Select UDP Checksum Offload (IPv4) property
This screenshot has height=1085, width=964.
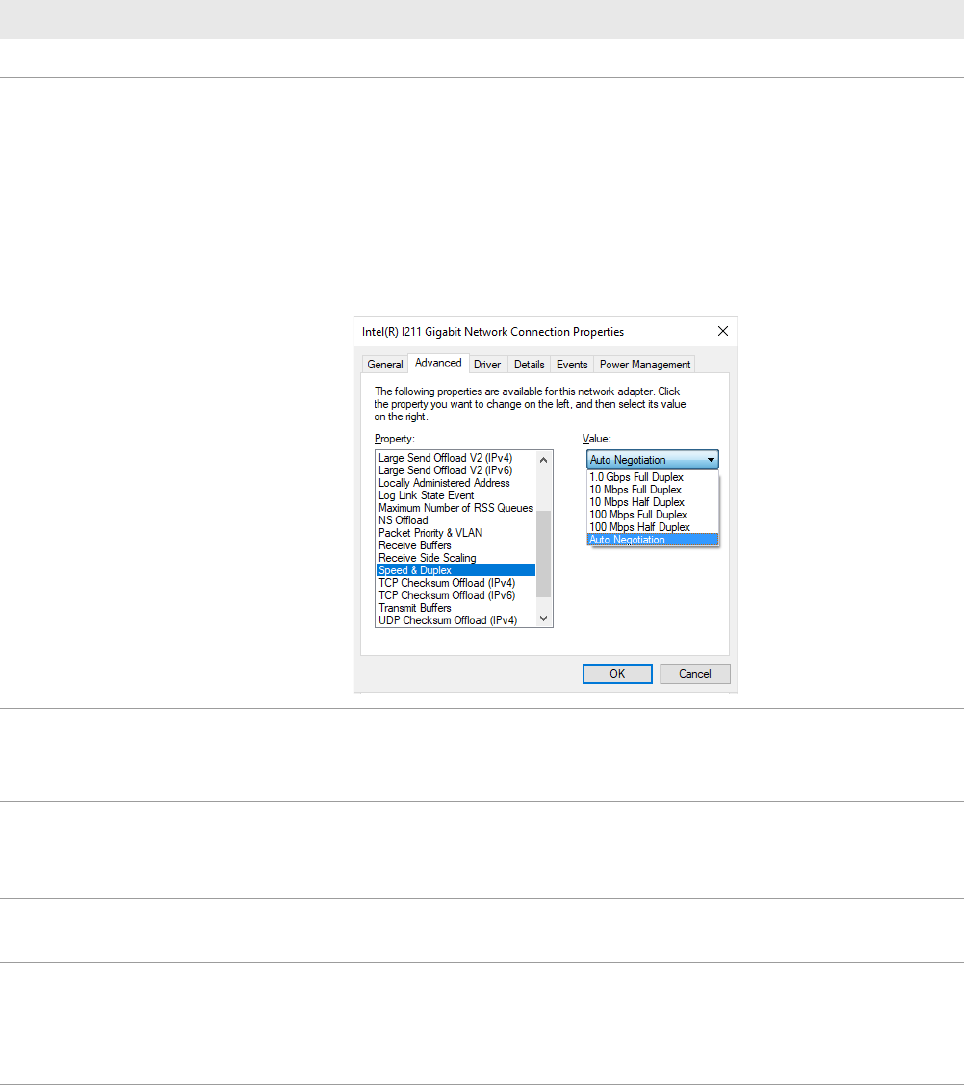pos(456,620)
